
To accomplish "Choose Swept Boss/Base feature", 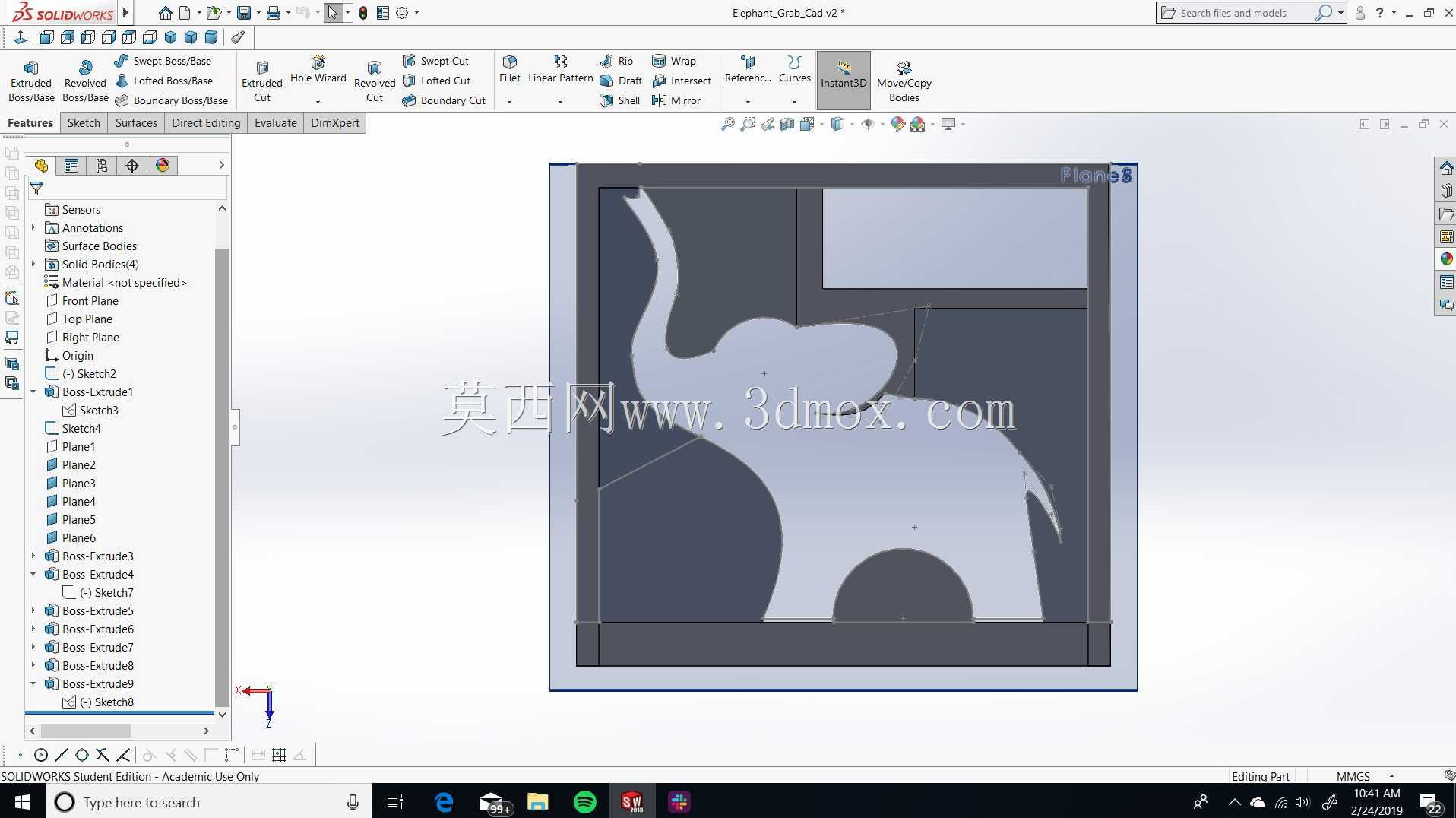I will point(163,61).
